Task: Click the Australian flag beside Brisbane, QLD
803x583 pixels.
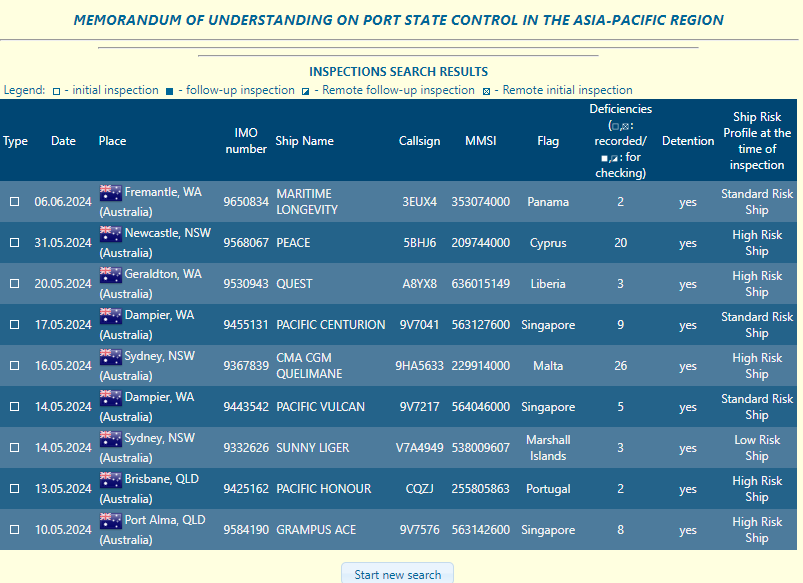Action: (111, 480)
